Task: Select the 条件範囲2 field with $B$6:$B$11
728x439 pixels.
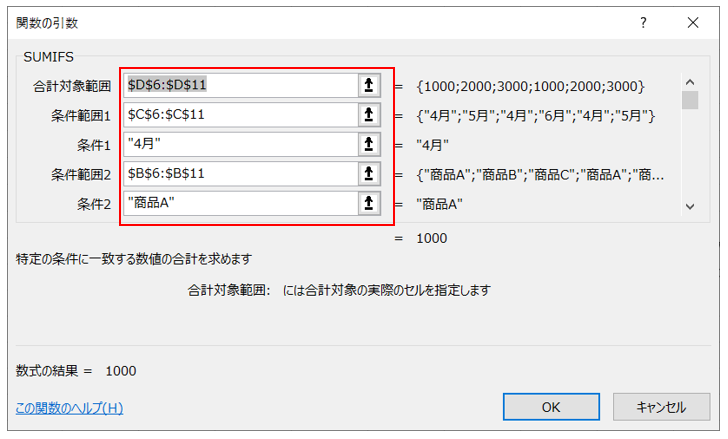Action: 240,174
